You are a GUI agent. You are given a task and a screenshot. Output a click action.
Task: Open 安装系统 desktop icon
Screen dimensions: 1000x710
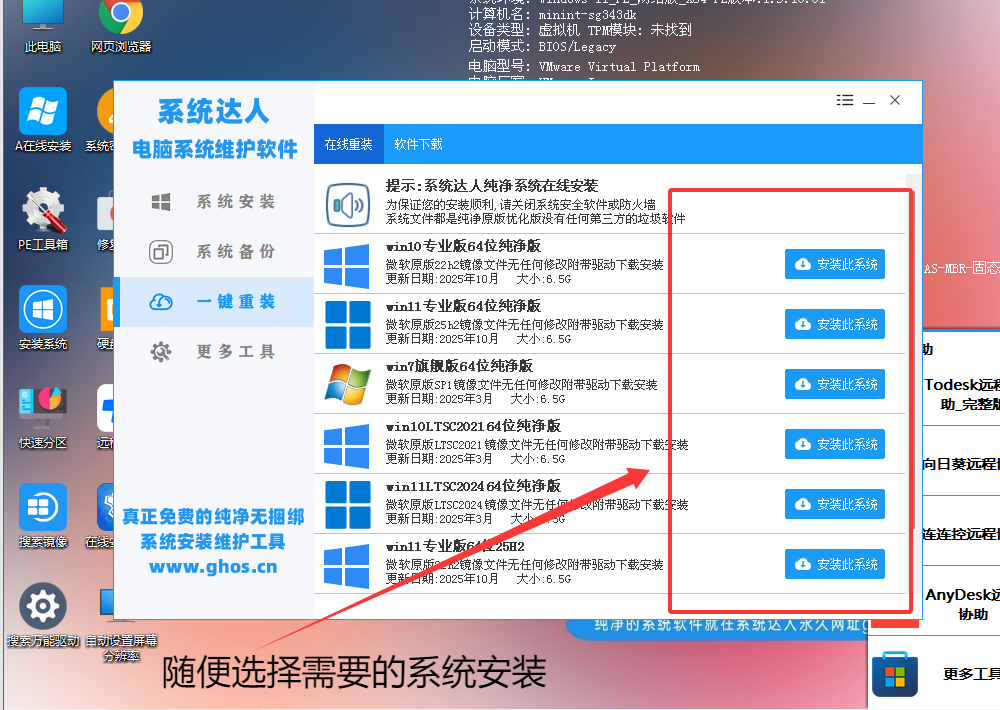(43, 311)
